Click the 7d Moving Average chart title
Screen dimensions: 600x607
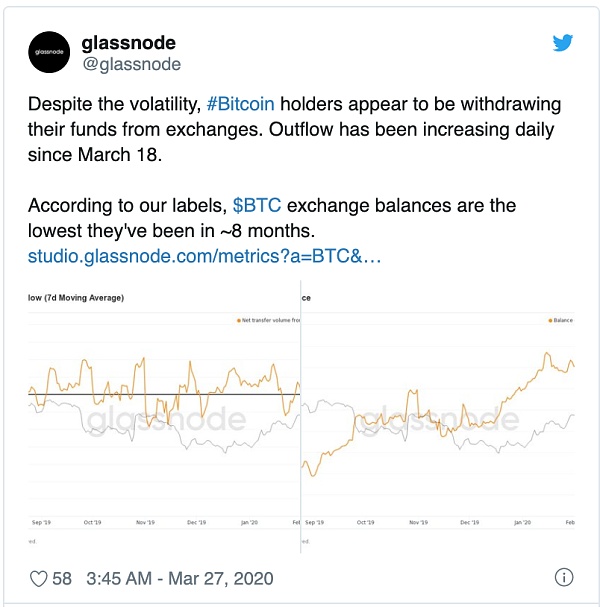pos(76,298)
